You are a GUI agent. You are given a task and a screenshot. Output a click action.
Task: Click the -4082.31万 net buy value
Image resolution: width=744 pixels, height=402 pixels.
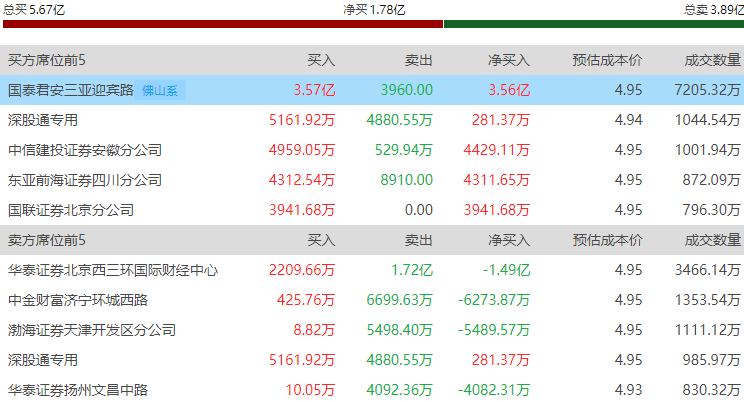[494, 390]
